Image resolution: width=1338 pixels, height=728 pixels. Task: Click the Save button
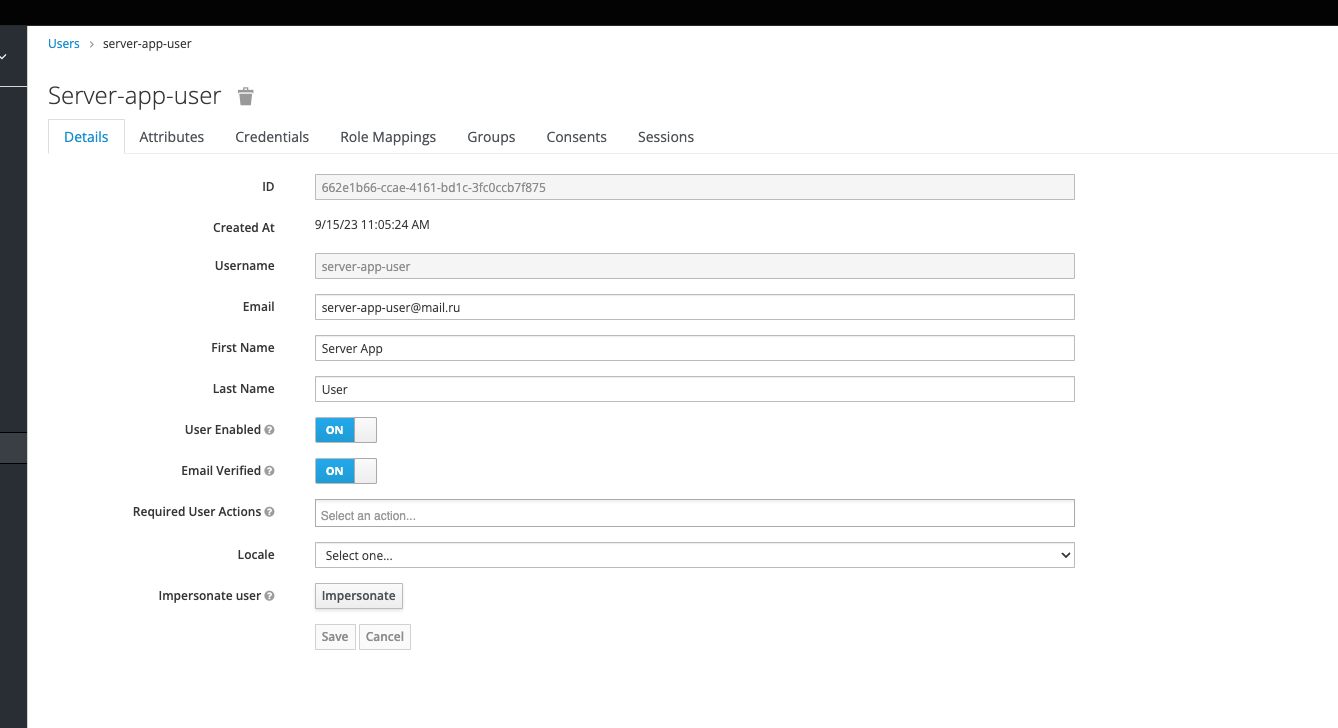coord(335,637)
